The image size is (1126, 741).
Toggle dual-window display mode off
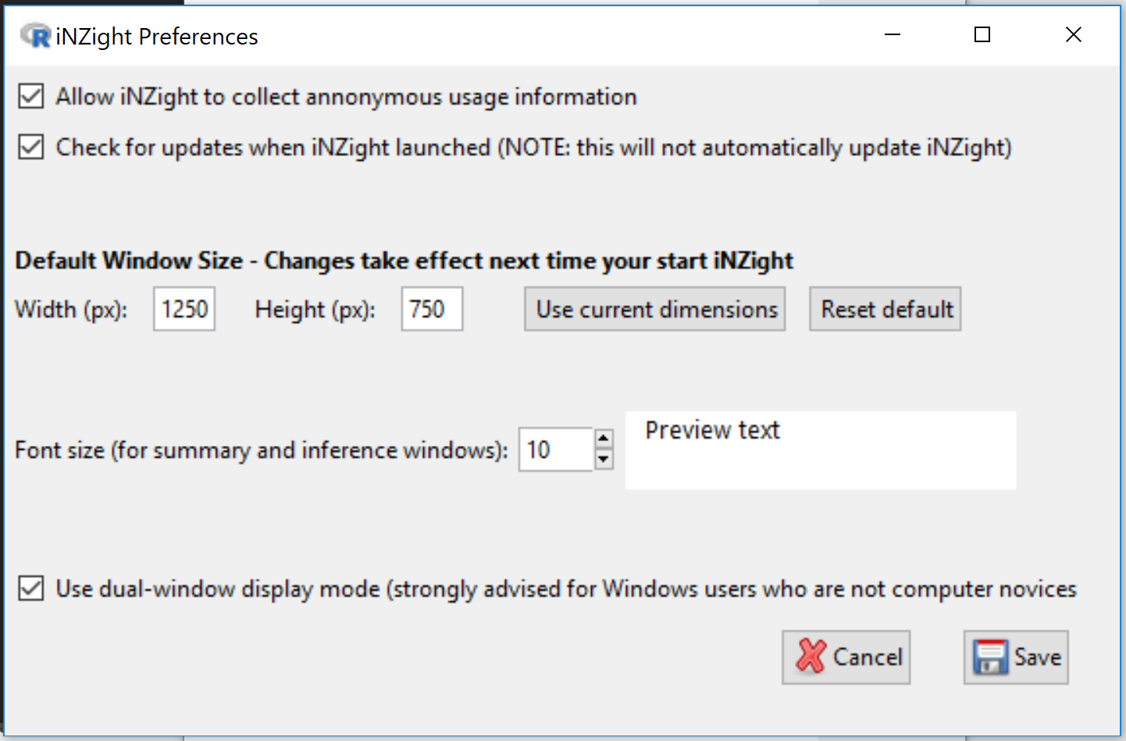tap(29, 589)
